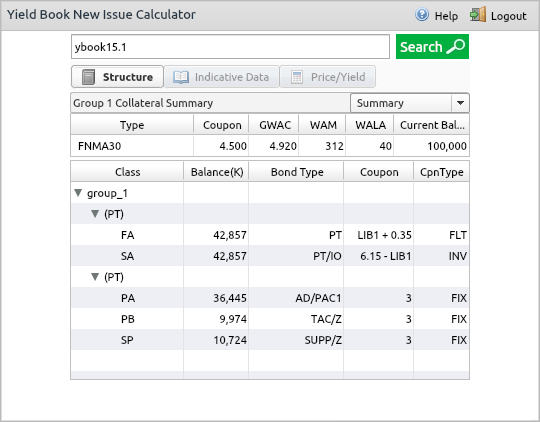
Task: Click in the ybook15.1 search field
Action: pos(230,47)
